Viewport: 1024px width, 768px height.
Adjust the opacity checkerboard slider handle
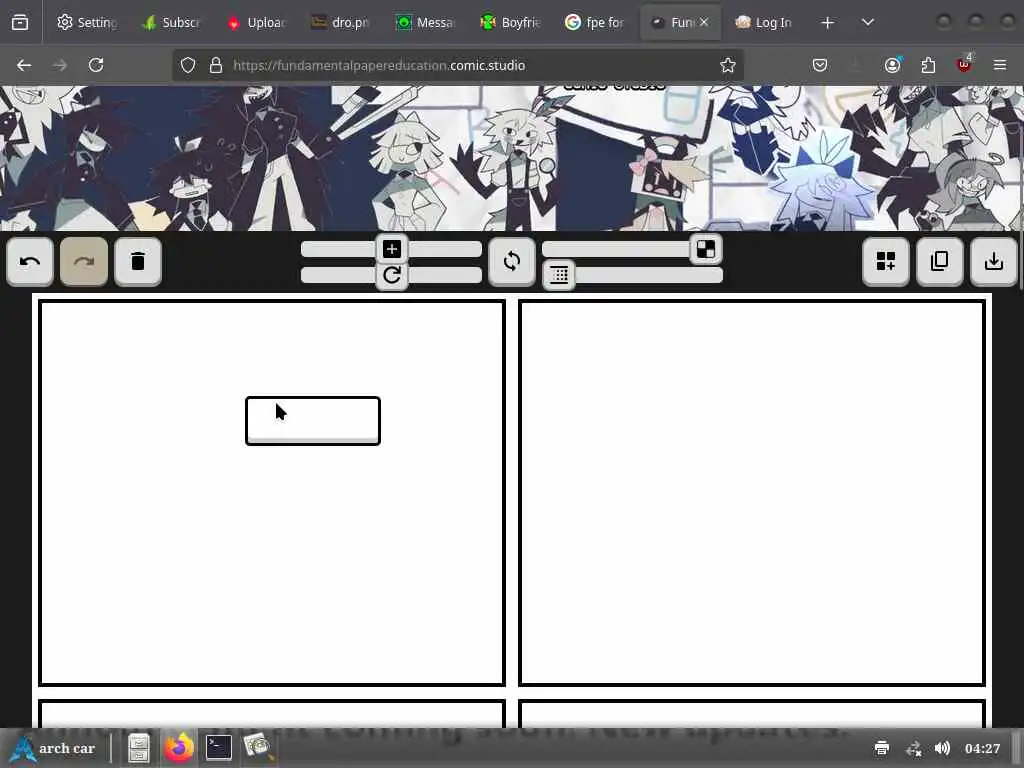(x=705, y=249)
